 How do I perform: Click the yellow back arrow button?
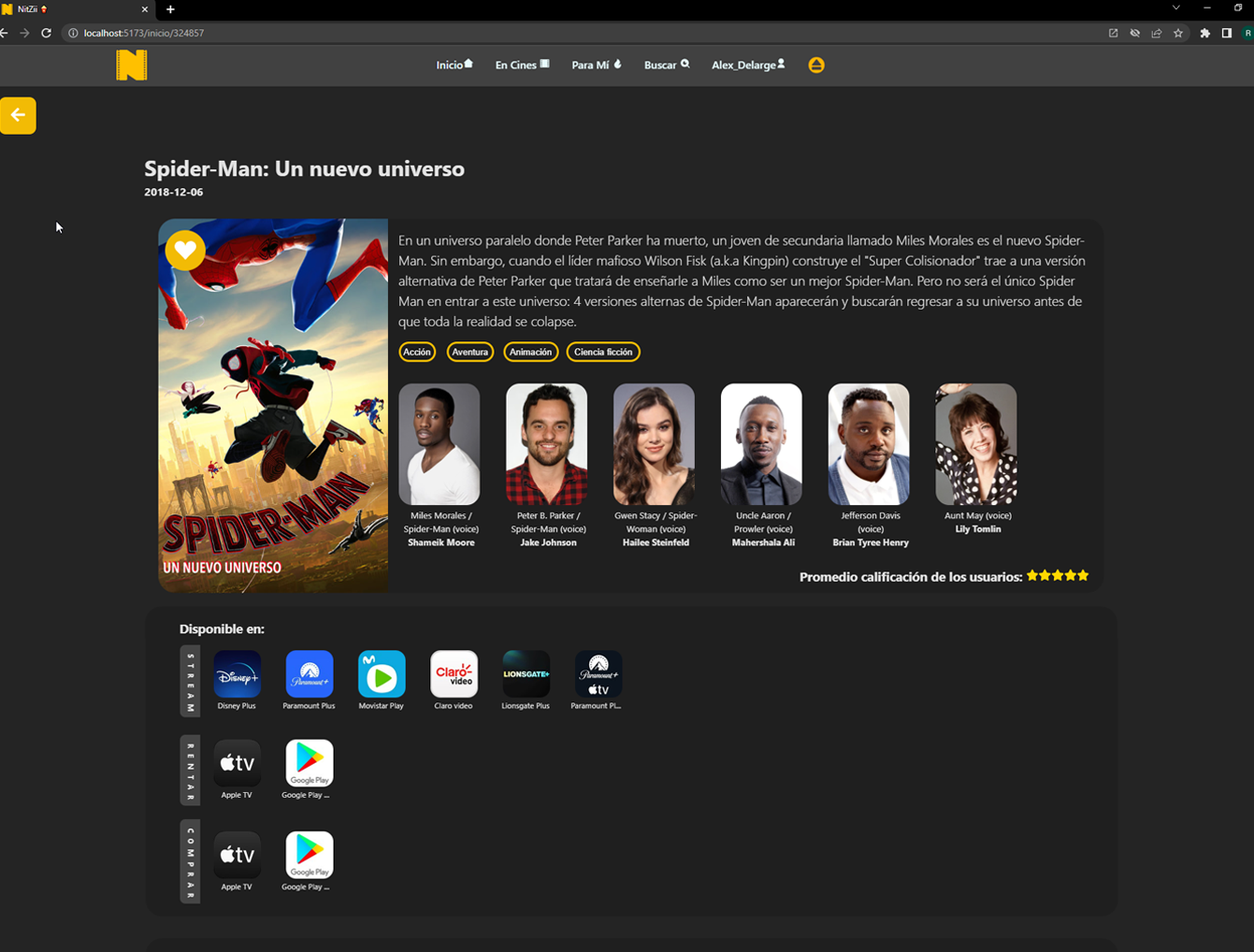click(x=18, y=115)
